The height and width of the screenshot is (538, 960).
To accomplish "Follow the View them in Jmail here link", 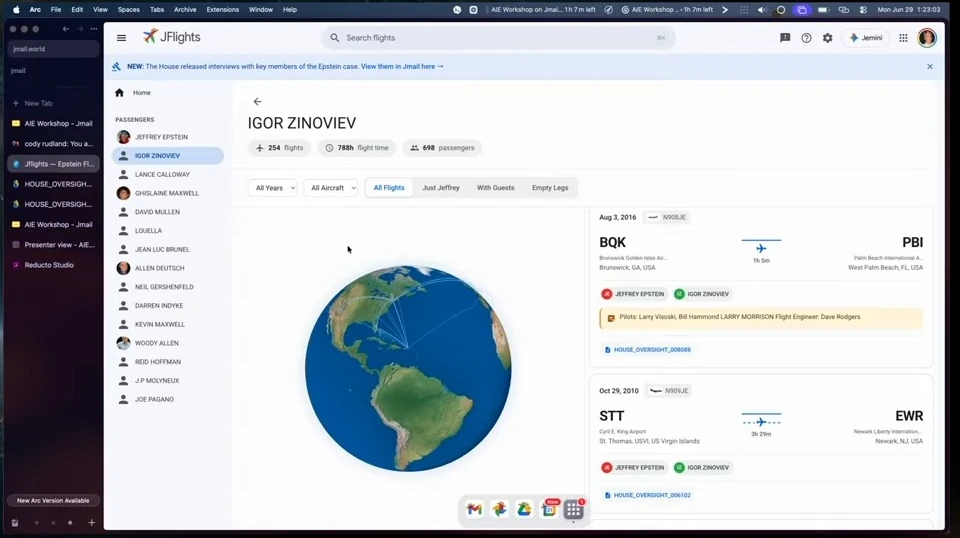I will pyautogui.click(x=402, y=66).
